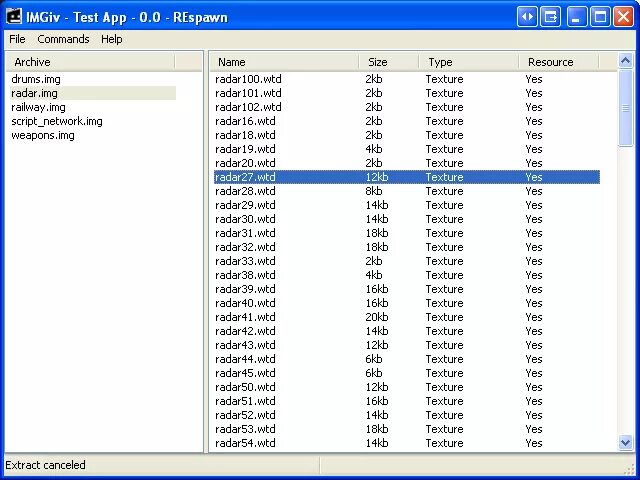Viewport: 640px width, 480px height.
Task: Select radar54.wtd file
Action: [407, 443]
